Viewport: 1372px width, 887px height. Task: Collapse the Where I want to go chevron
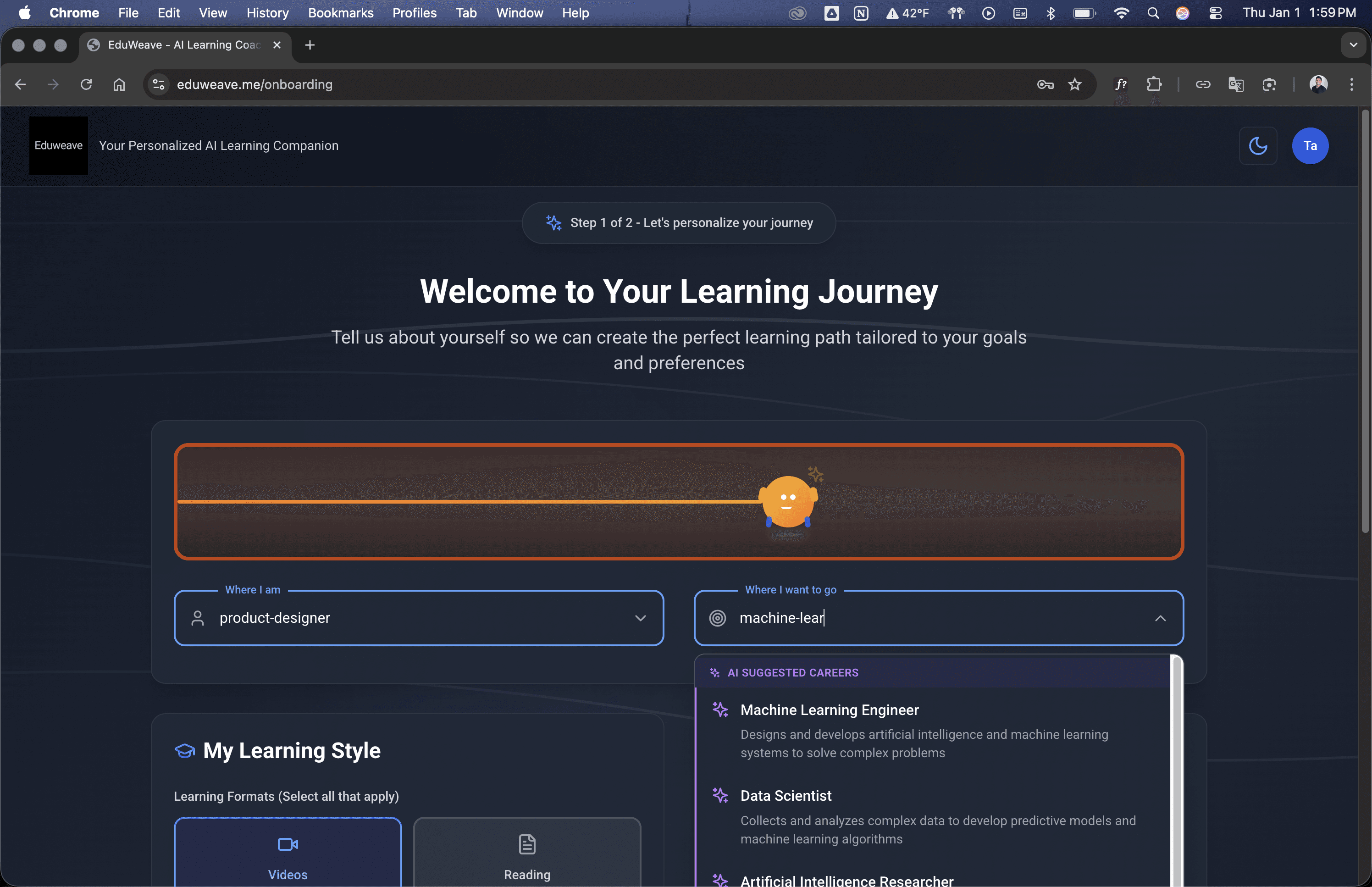1160,618
